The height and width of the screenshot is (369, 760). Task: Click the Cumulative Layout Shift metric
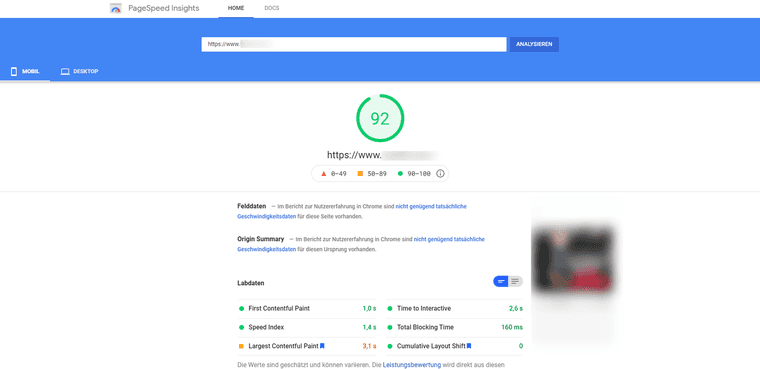455,346
